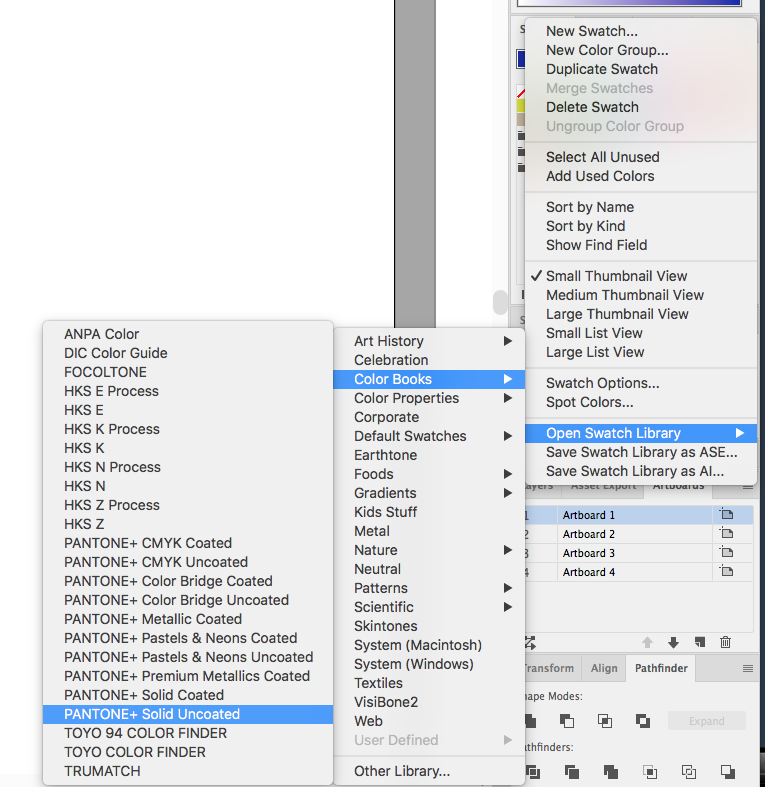Click Trim pathfinder icon

point(572,771)
